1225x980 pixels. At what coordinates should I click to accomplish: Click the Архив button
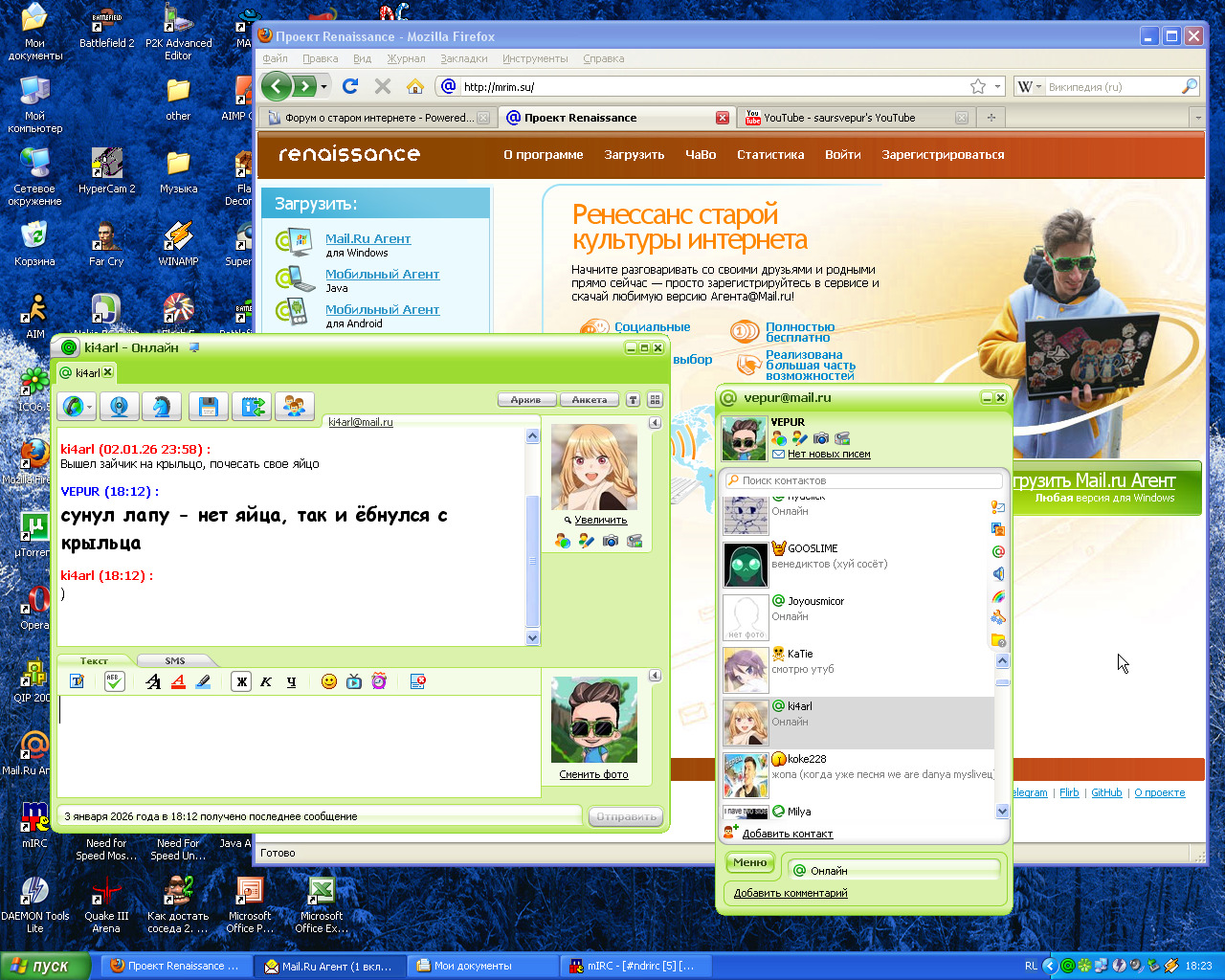click(525, 400)
